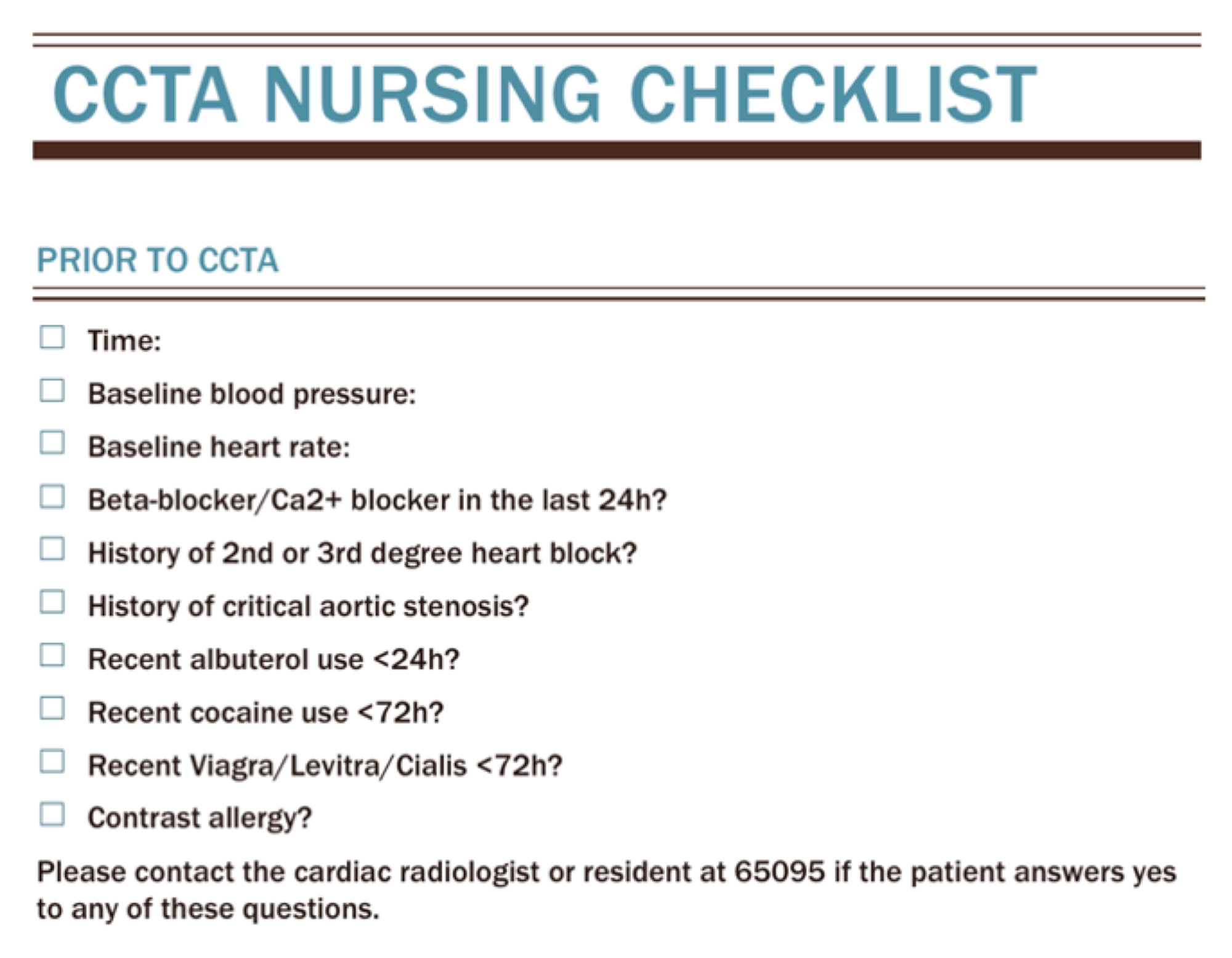Click the 'to any of these questions.' line
Image resolution: width=1232 pixels, height=958 pixels.
pyautogui.click(x=208, y=909)
